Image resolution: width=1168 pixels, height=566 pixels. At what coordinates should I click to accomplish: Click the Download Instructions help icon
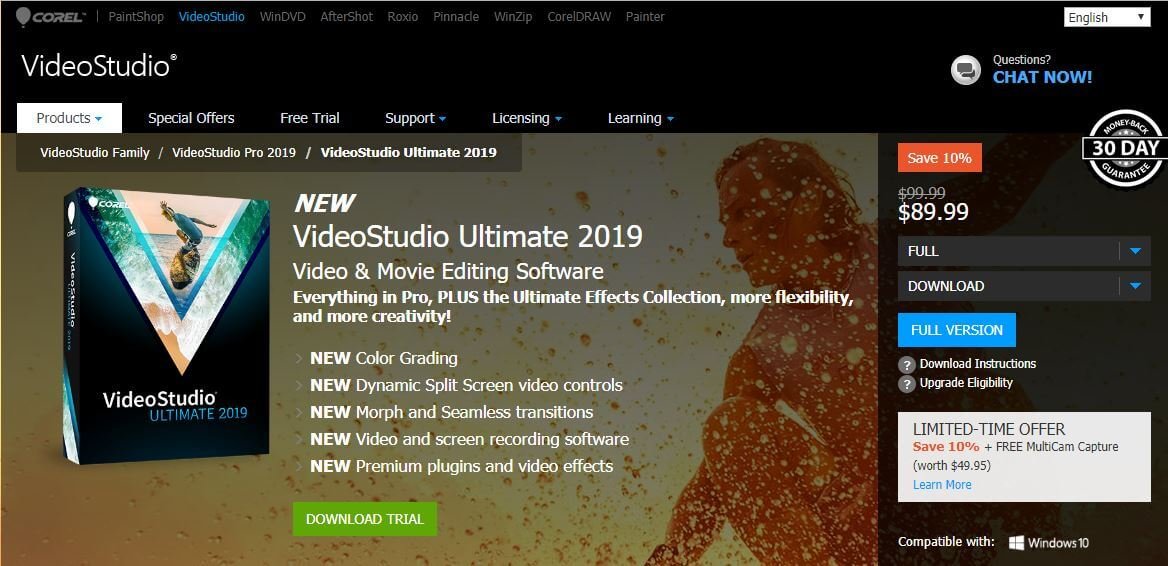coord(907,365)
